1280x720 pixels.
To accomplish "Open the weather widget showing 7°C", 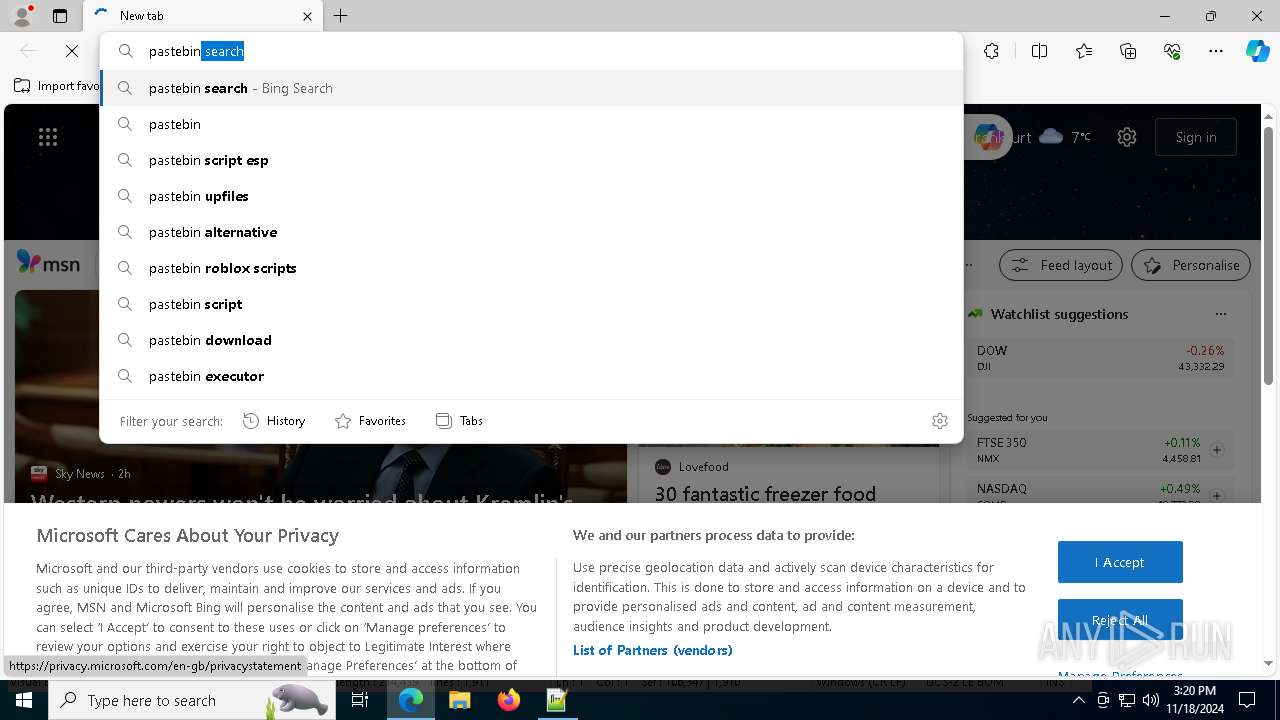I will [x=1065, y=137].
